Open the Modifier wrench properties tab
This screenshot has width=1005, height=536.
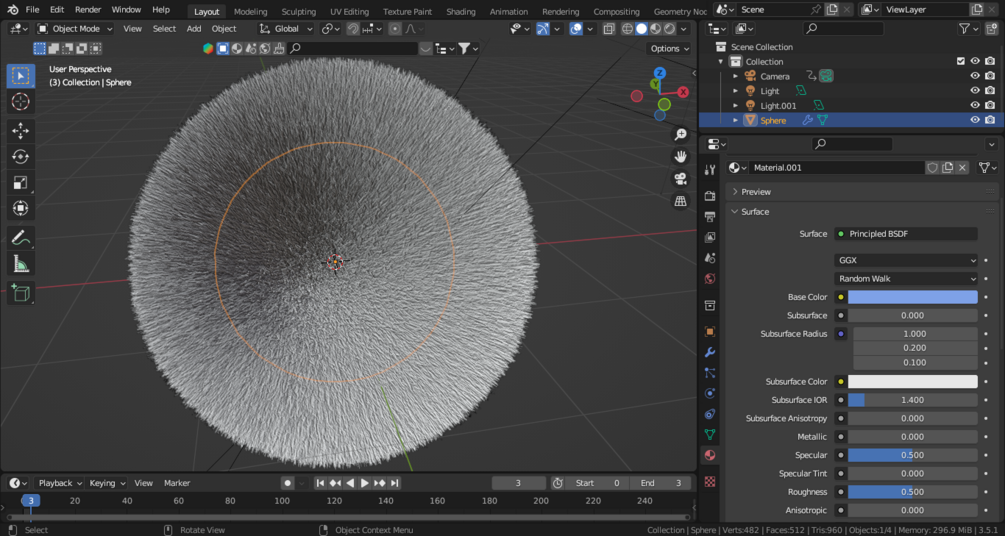(x=710, y=352)
